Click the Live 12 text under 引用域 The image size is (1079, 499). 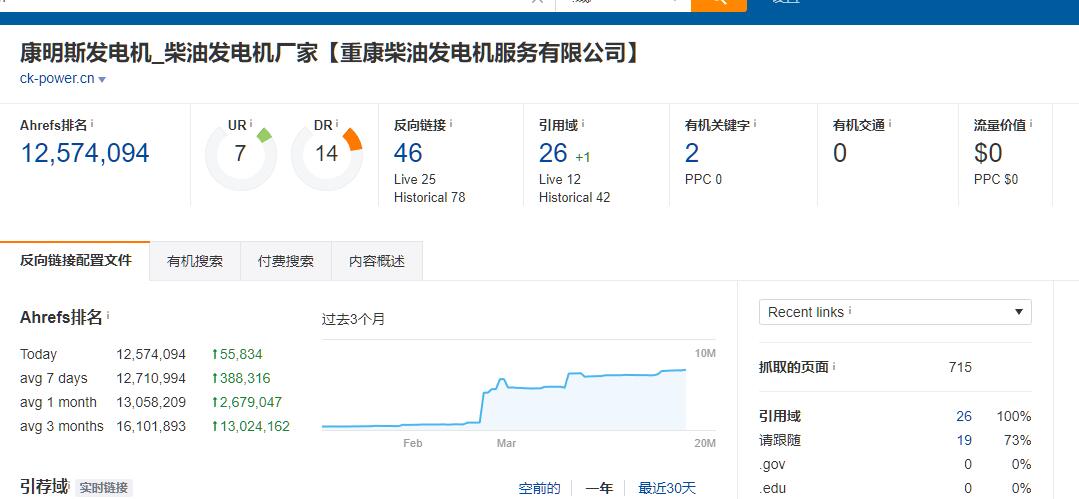tap(560, 180)
